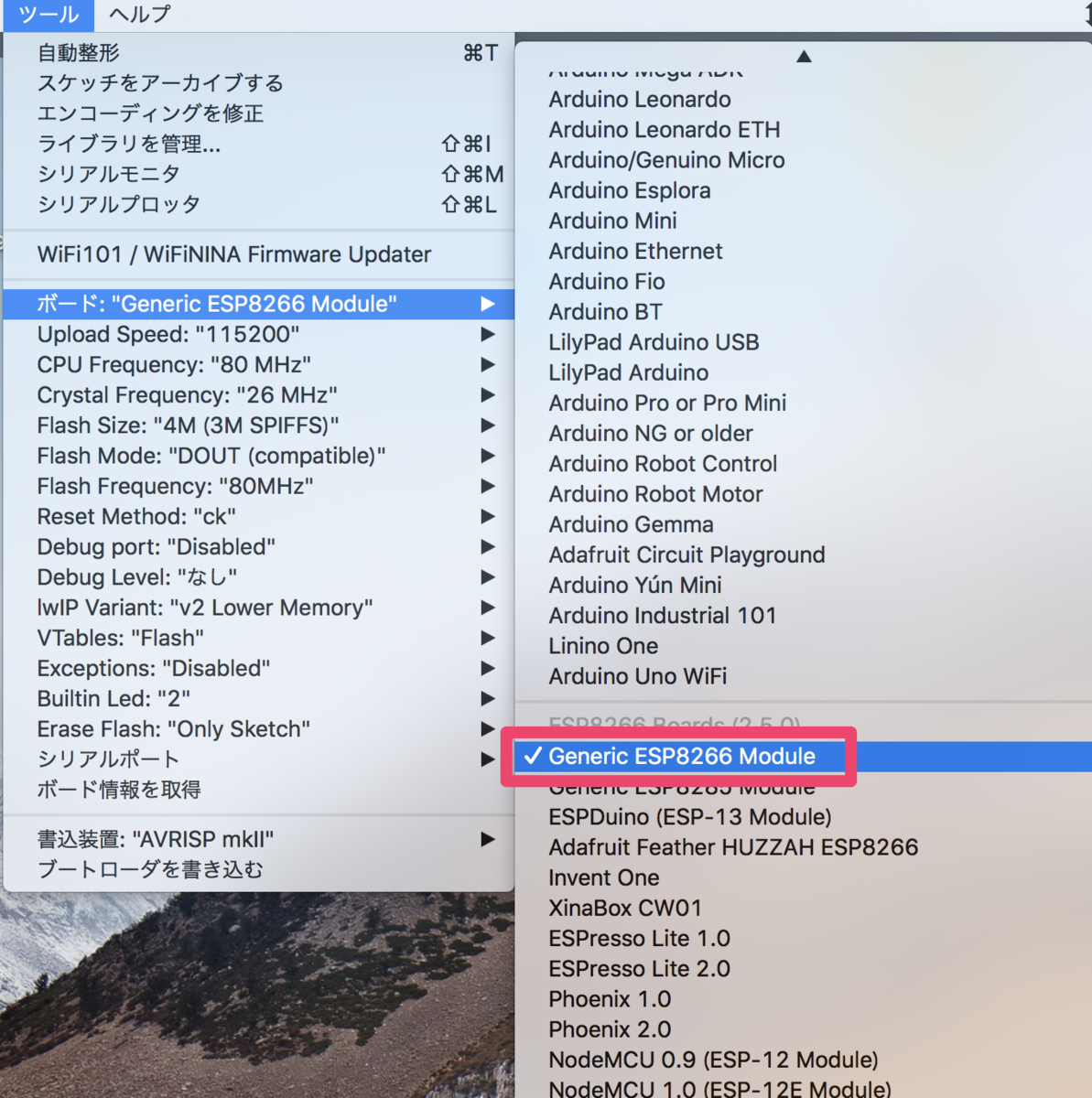This screenshot has width=1092, height=1098.
Task: Select Phoenix 1.0 board
Action: (804, 998)
